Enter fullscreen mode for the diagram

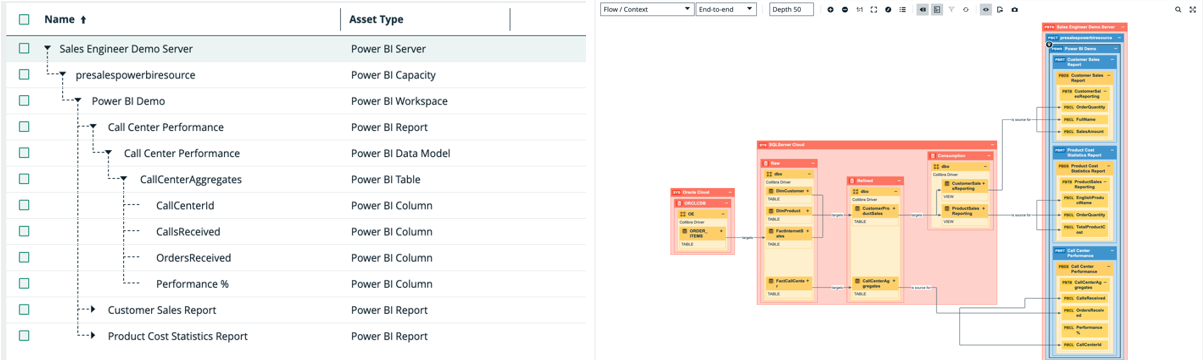tap(1192, 9)
